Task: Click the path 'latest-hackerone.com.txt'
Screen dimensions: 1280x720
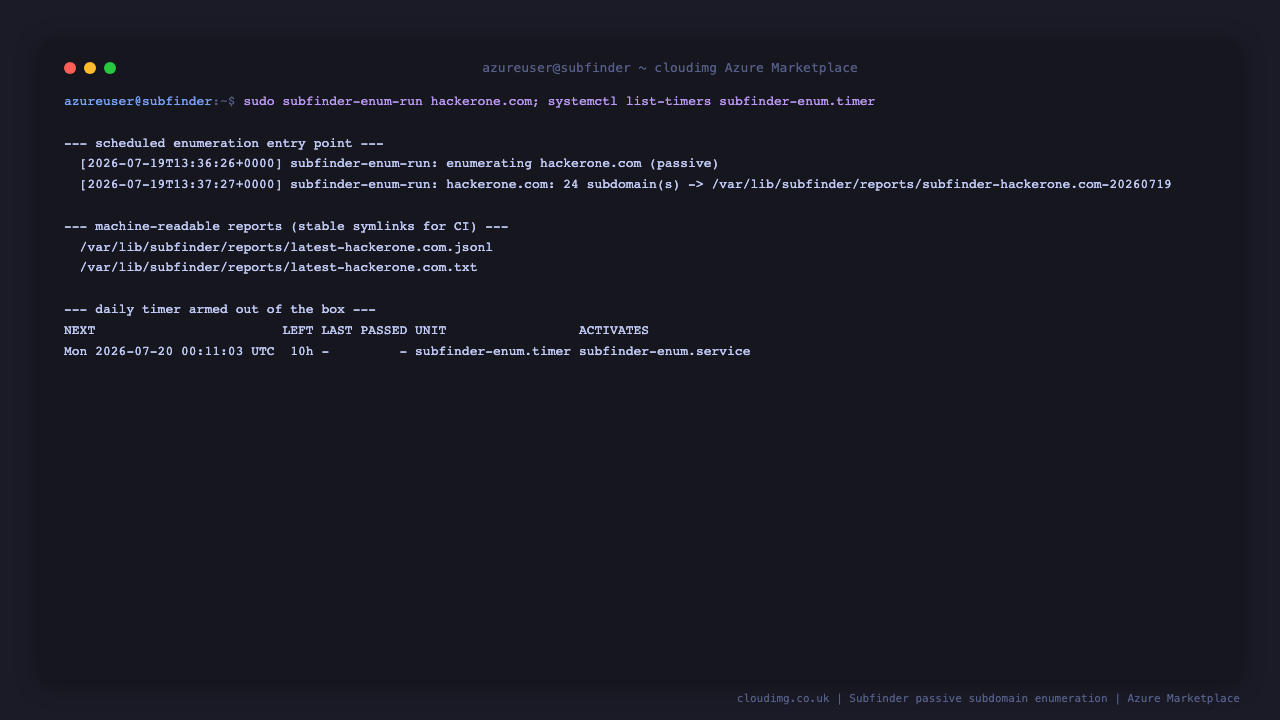Action: pyautogui.click(x=384, y=268)
